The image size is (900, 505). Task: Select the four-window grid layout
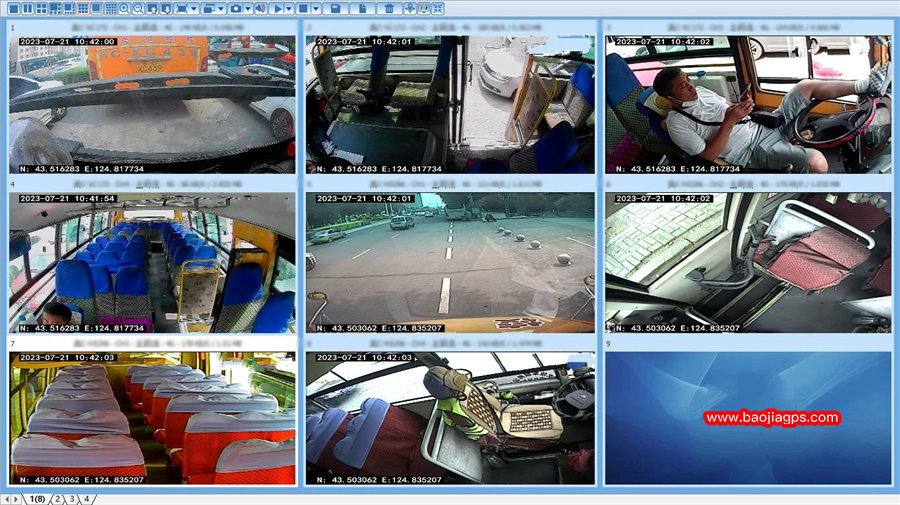[42, 8]
